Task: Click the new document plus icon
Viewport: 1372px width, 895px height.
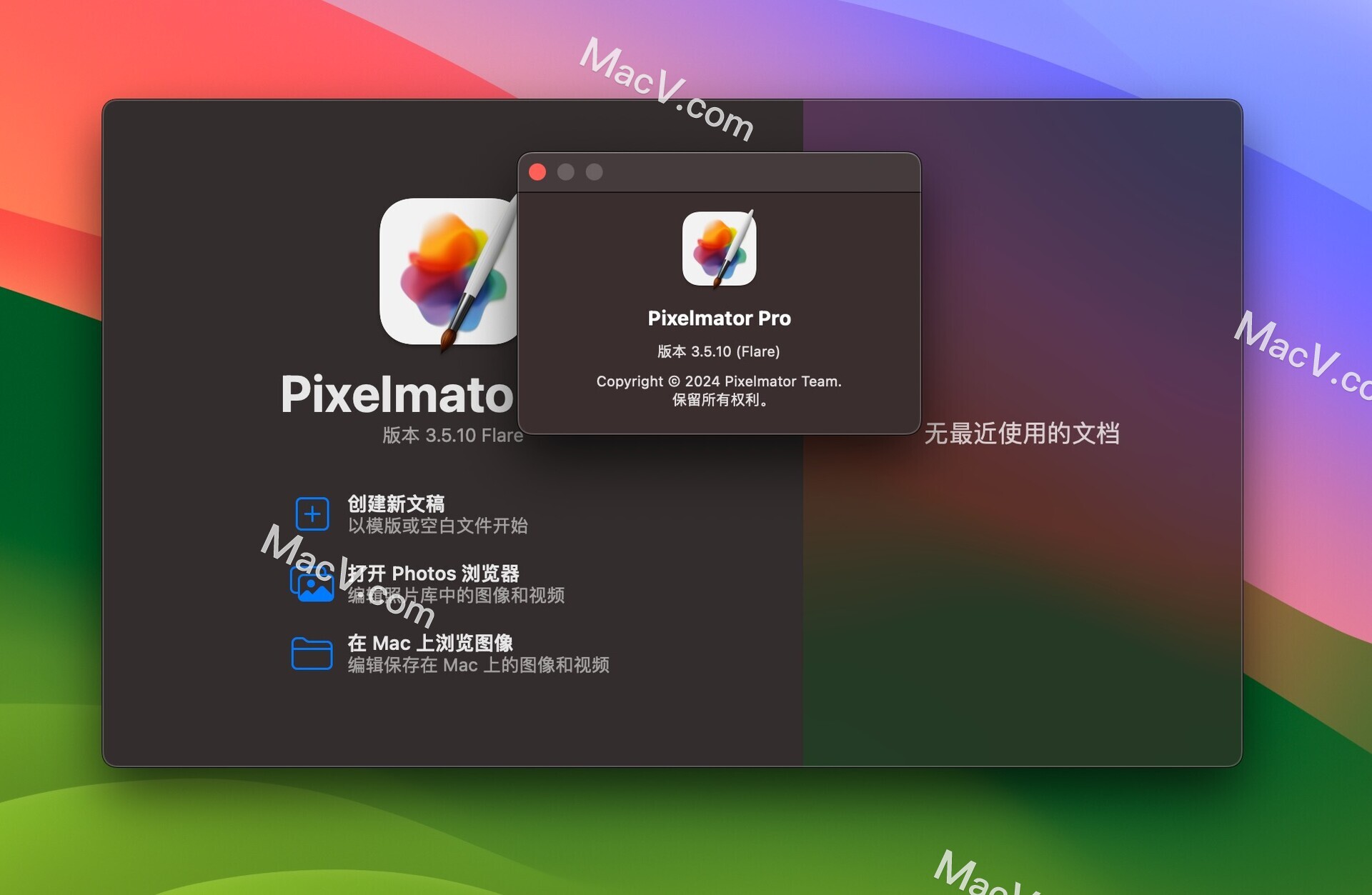Action: pyautogui.click(x=312, y=514)
